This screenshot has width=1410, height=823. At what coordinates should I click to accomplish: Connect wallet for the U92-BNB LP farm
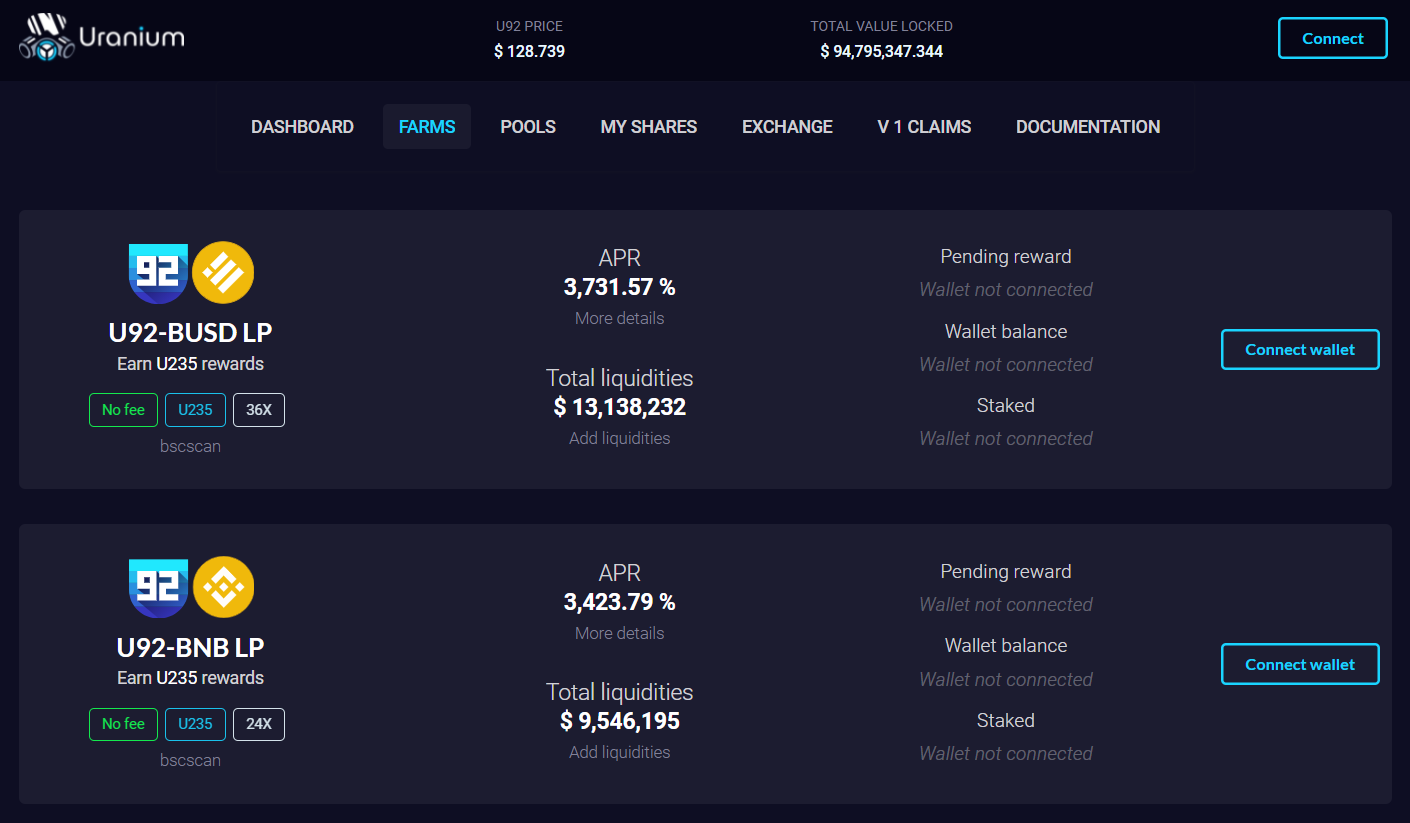tap(1300, 665)
